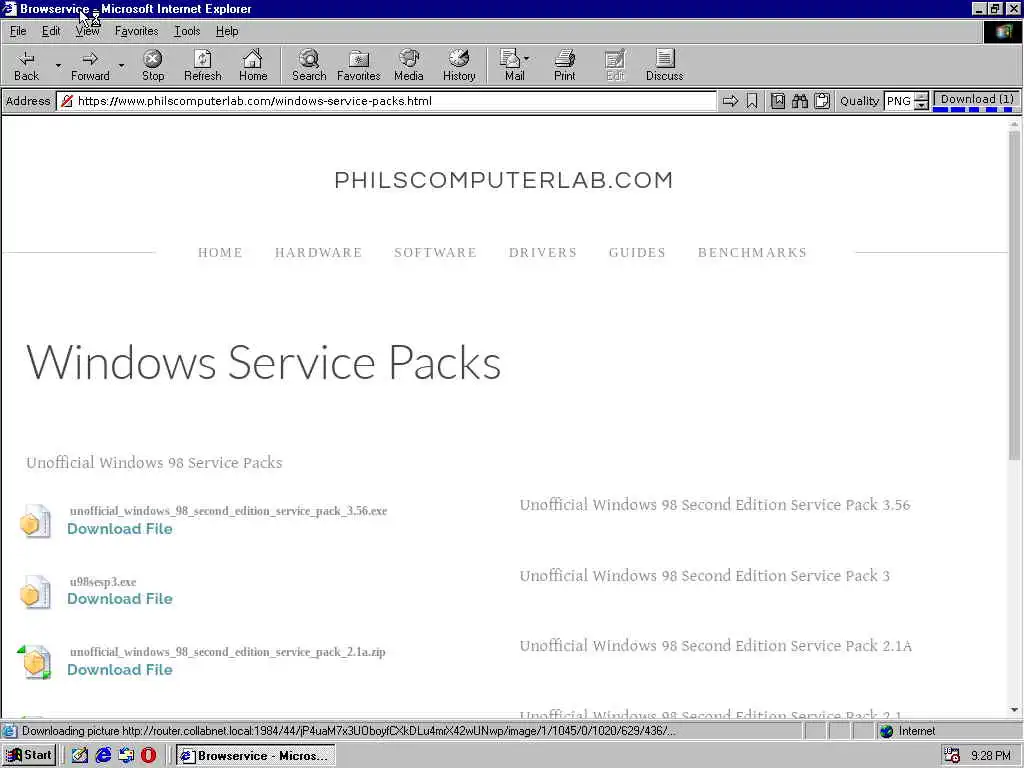Open the Windows Start menu
This screenshot has width=1024, height=768.
click(x=29, y=755)
